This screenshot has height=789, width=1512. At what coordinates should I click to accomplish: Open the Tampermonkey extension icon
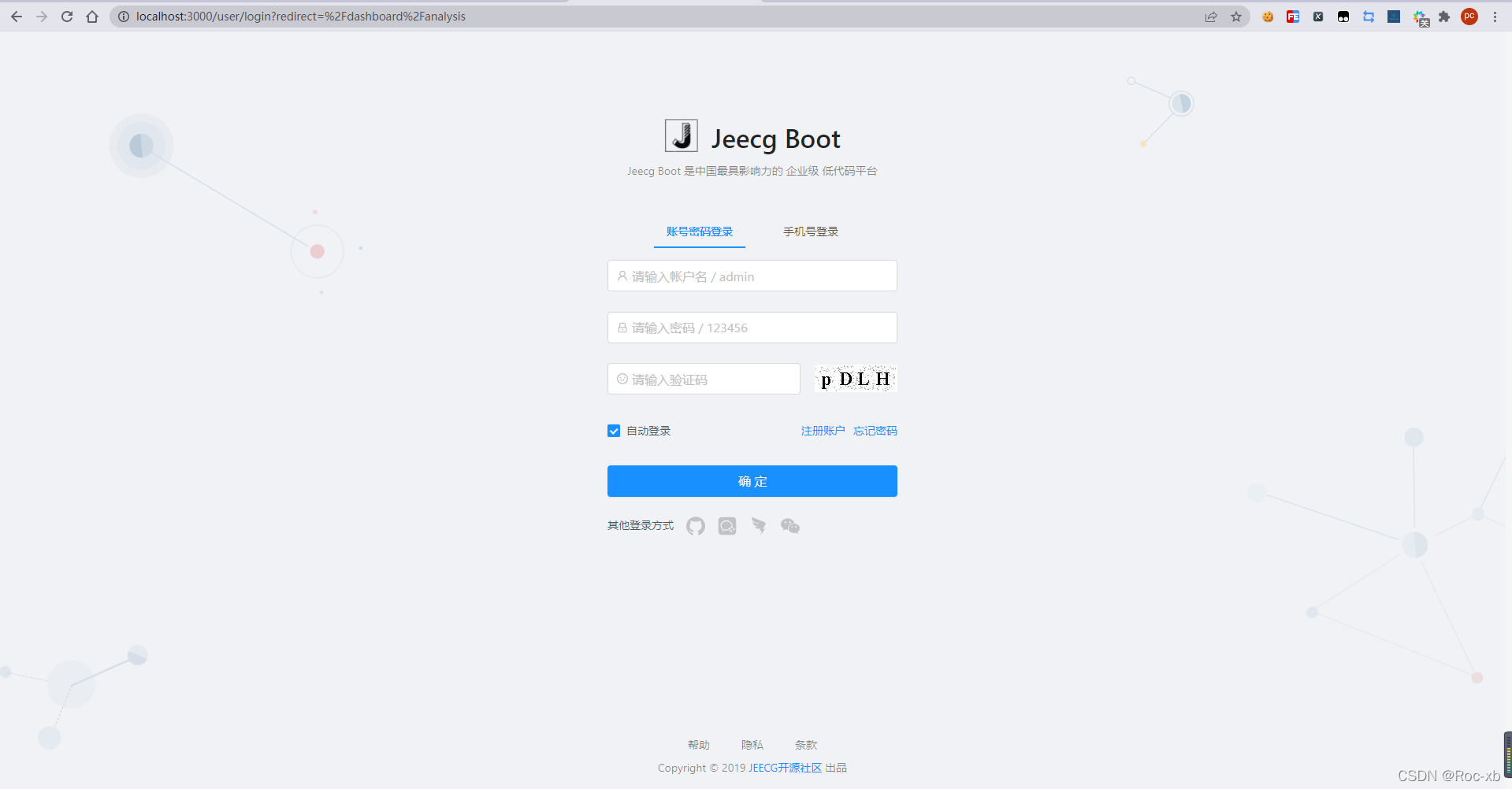tap(1343, 17)
